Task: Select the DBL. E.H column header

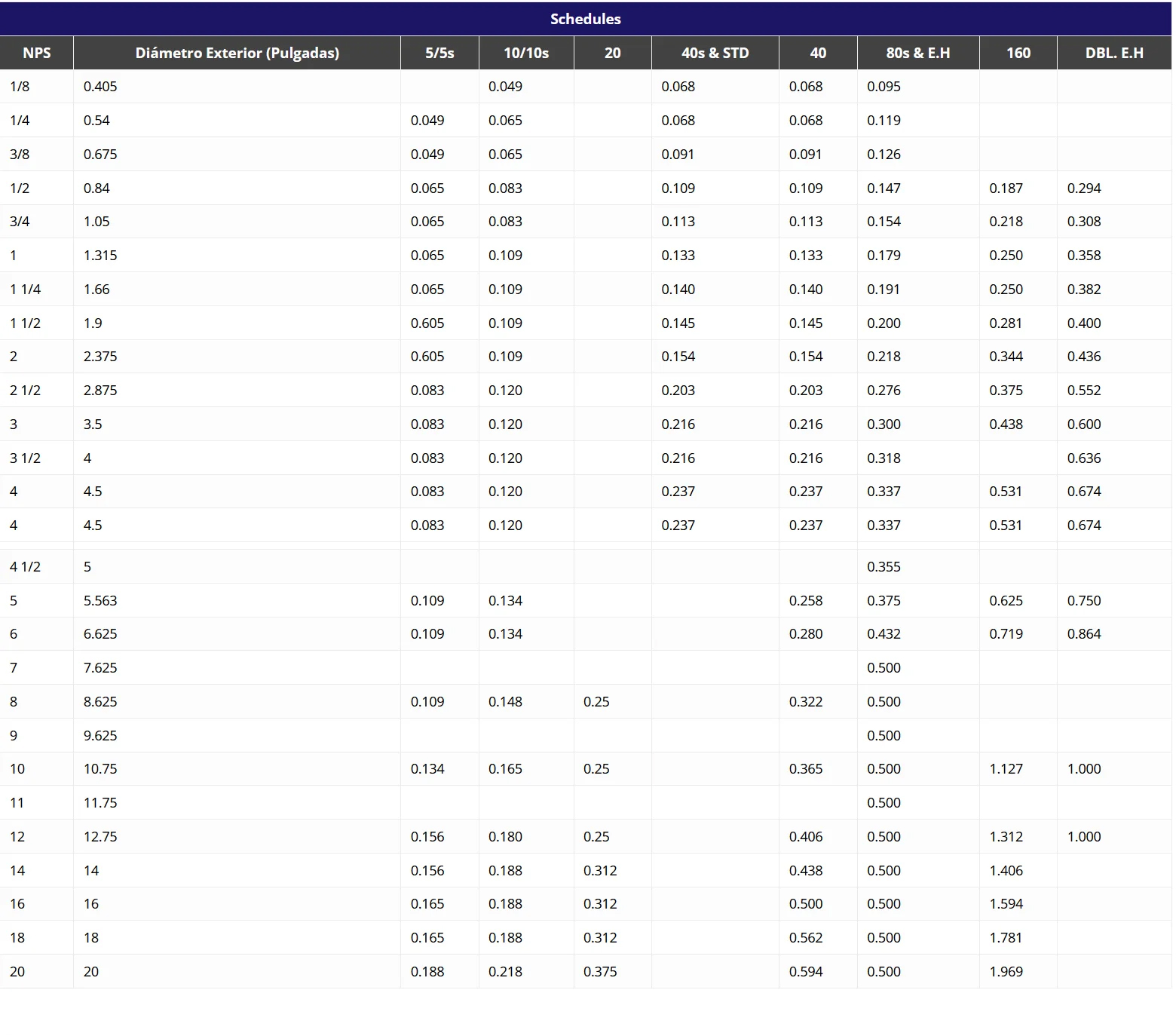Action: (x=1113, y=53)
